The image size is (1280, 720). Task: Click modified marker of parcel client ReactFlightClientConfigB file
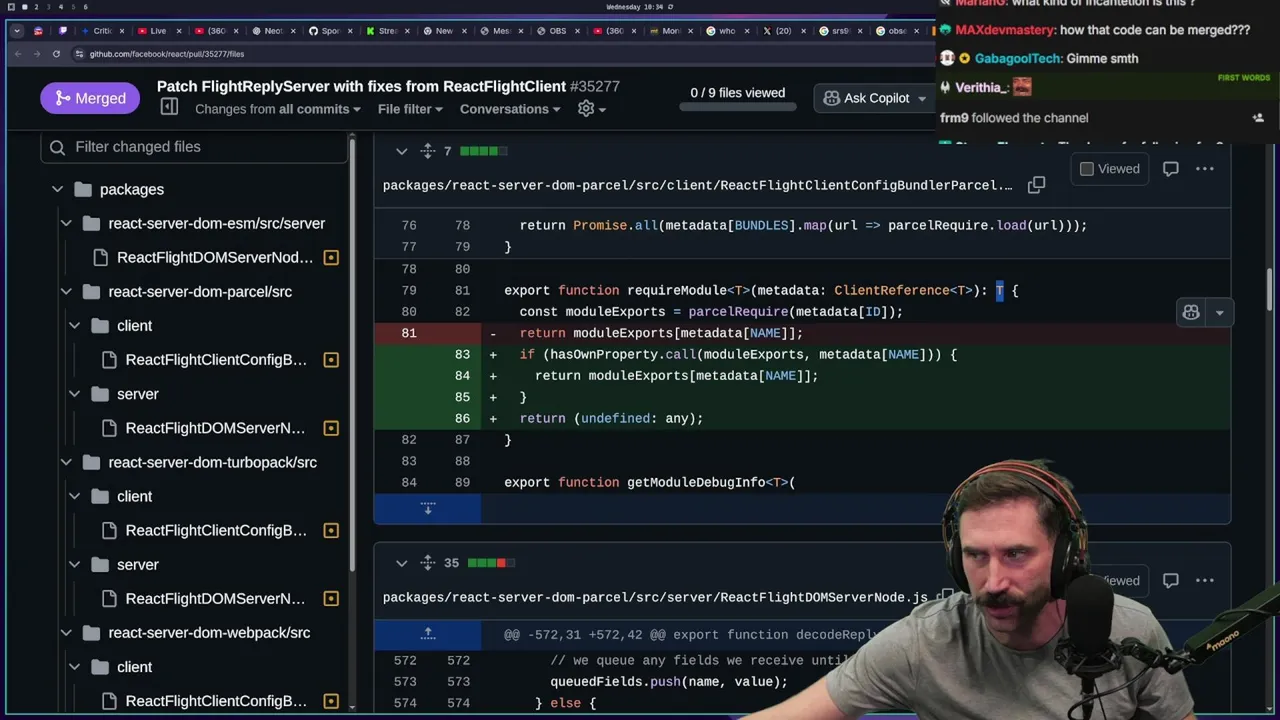tap(331, 360)
